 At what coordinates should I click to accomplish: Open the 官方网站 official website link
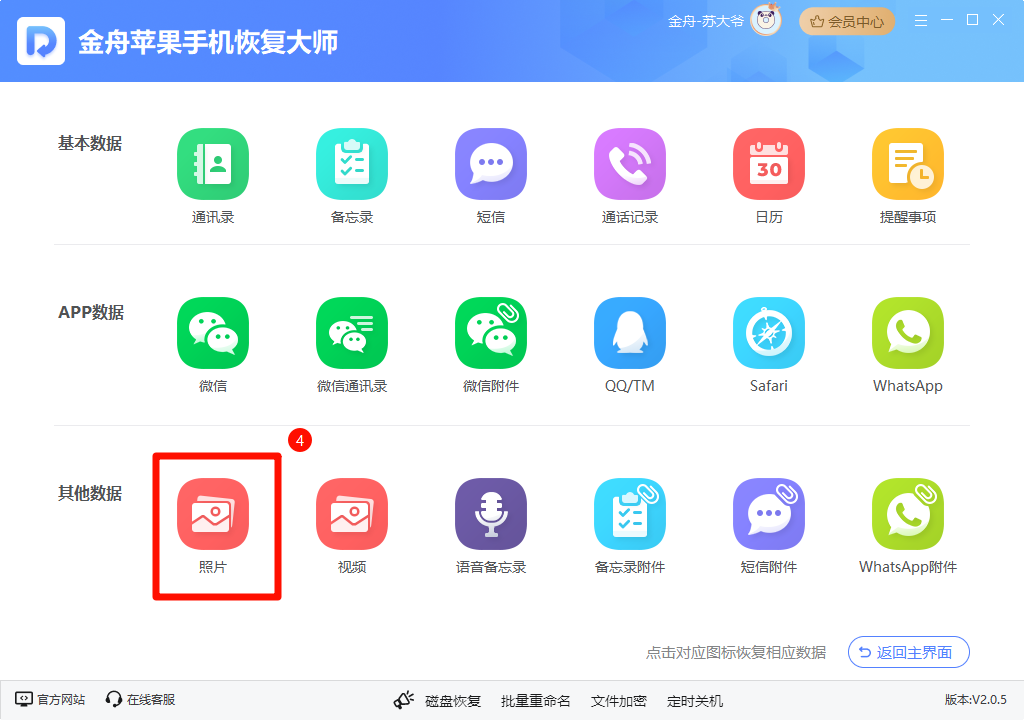(x=50, y=700)
